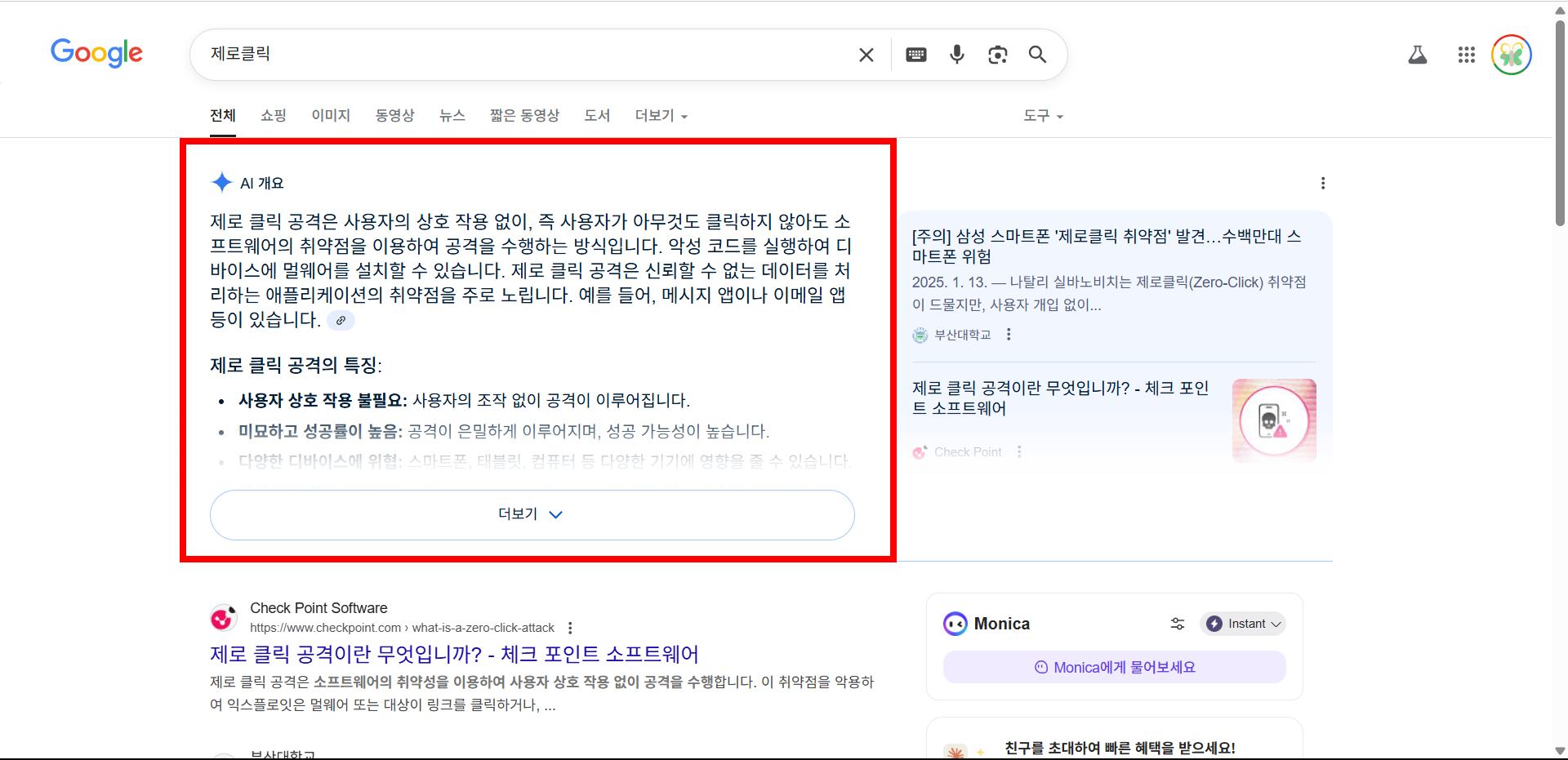Image resolution: width=1568 pixels, height=760 pixels.
Task: Open 제로 클릭 공격이란 무엇입니까 result title
Action: [x=454, y=655]
